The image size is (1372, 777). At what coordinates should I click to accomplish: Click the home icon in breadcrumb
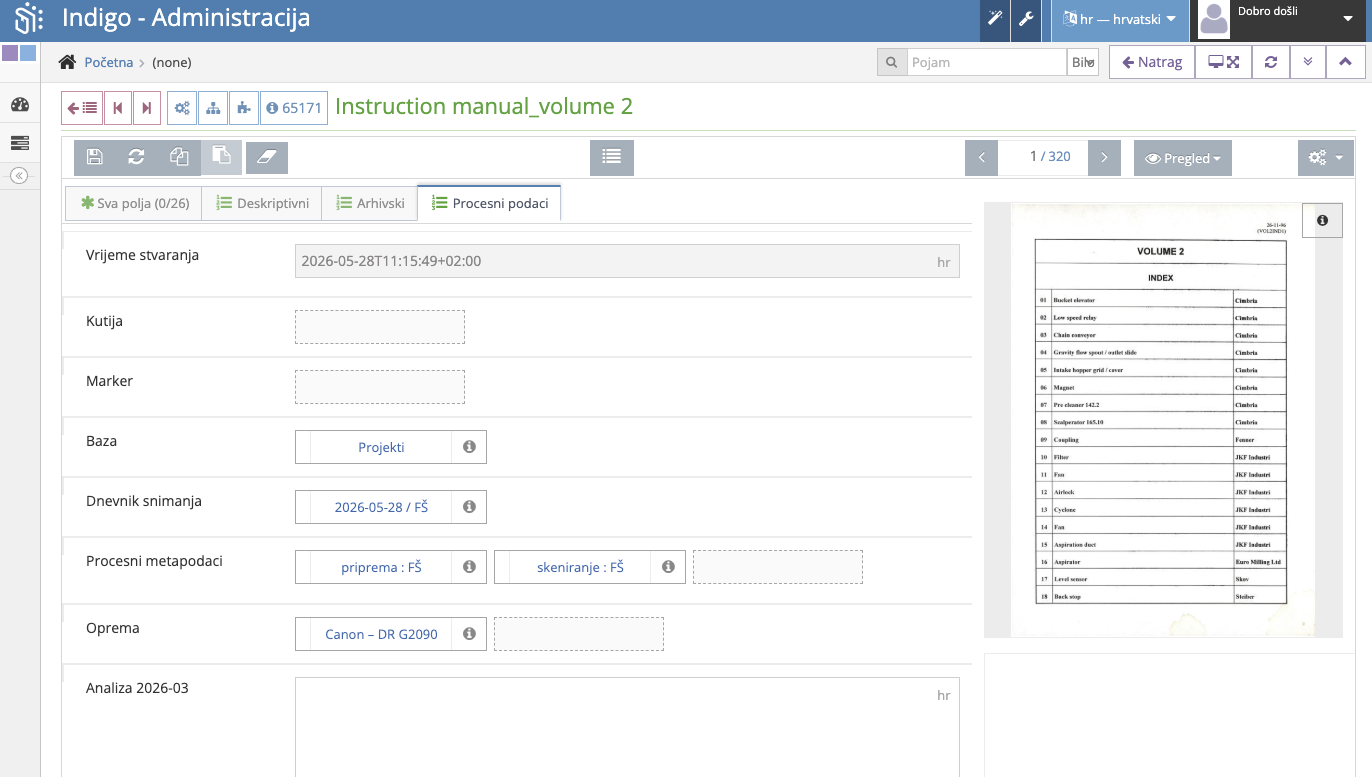coord(67,62)
